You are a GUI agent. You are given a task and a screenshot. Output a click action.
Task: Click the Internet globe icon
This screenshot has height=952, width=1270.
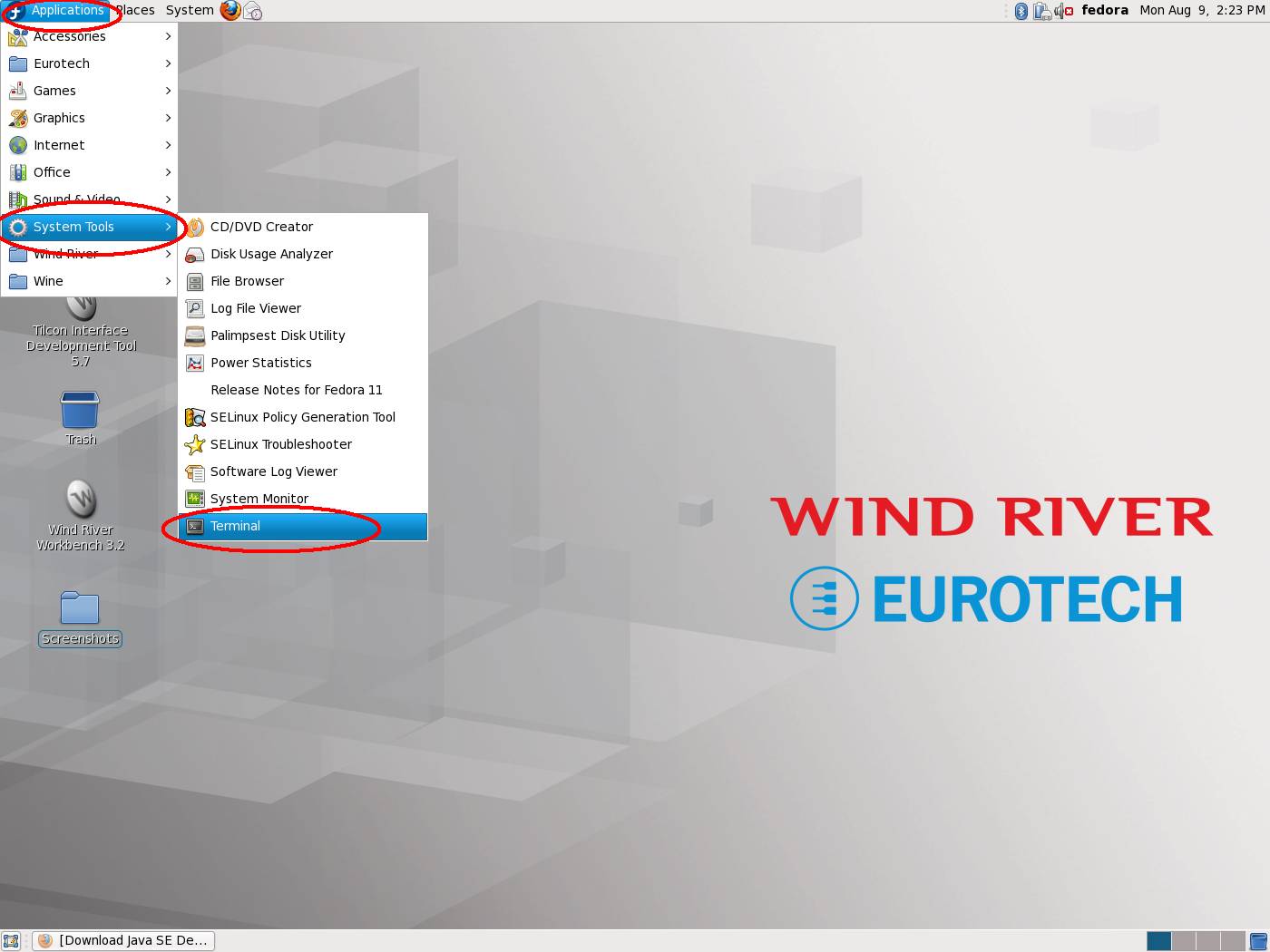18,145
